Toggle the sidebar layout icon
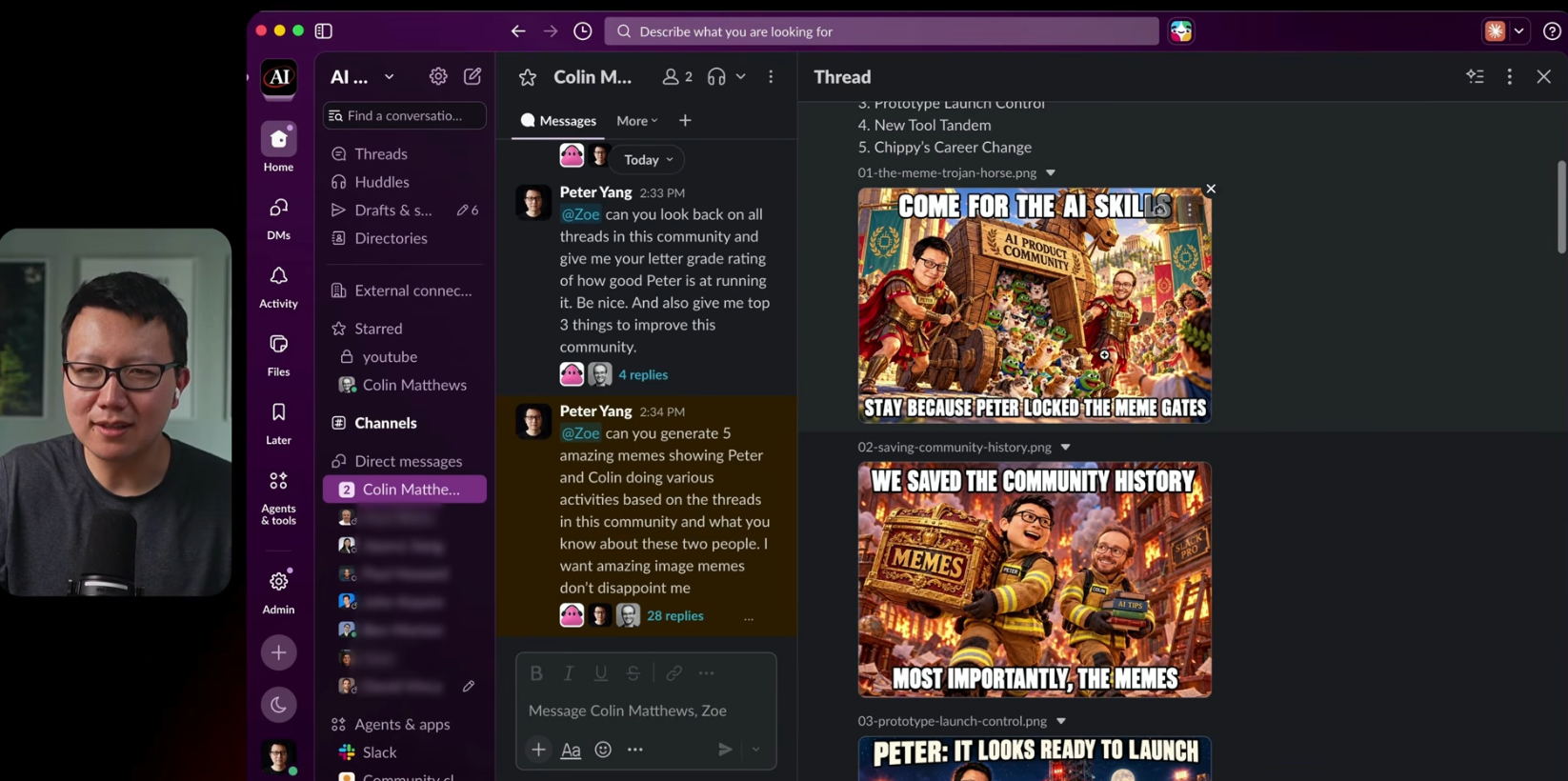This screenshot has height=781, width=1568. pos(324,31)
